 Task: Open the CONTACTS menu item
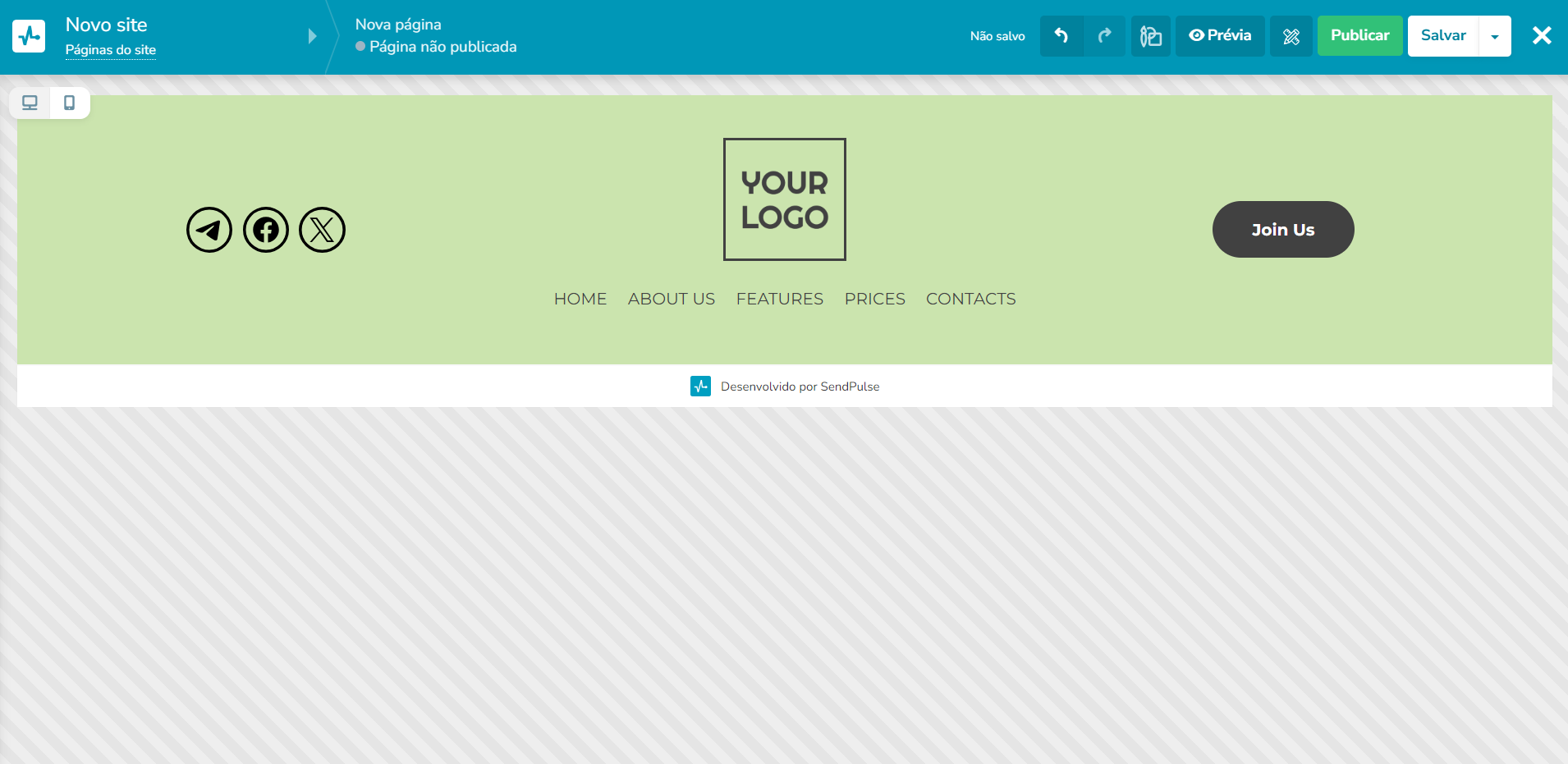pyautogui.click(x=971, y=299)
